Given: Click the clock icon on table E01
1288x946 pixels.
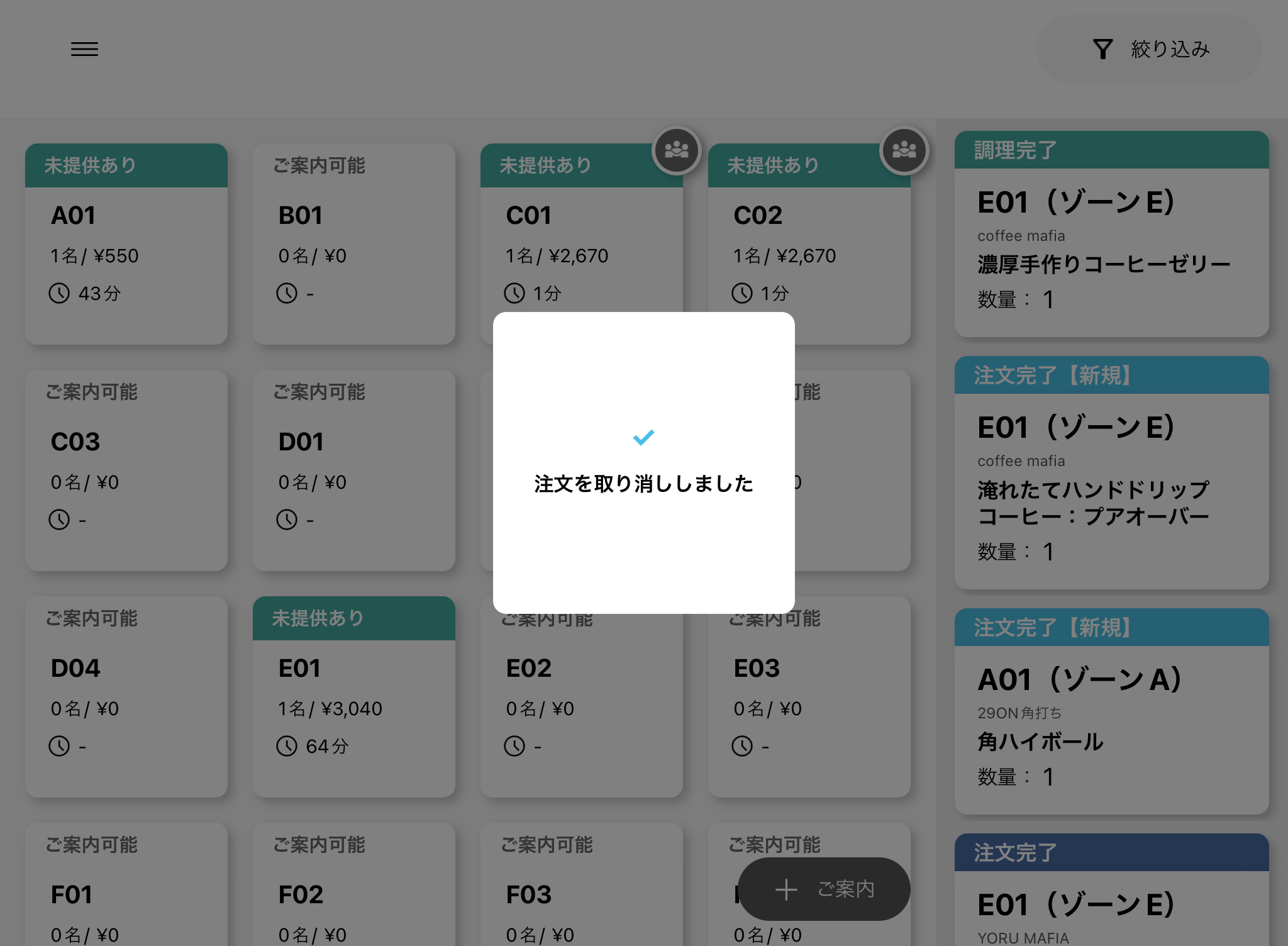Looking at the screenshot, I should click(287, 746).
